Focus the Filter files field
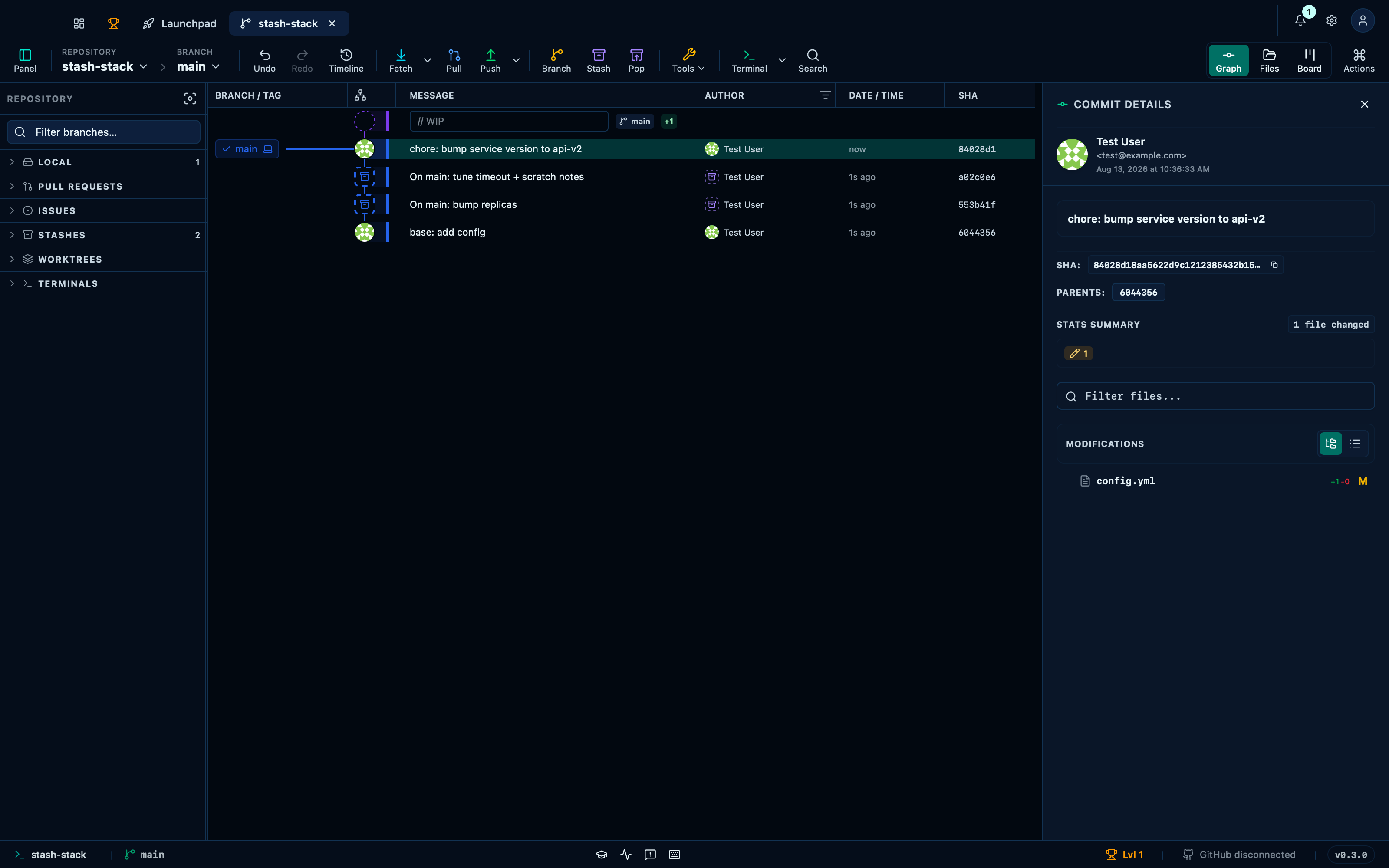 pos(1215,396)
